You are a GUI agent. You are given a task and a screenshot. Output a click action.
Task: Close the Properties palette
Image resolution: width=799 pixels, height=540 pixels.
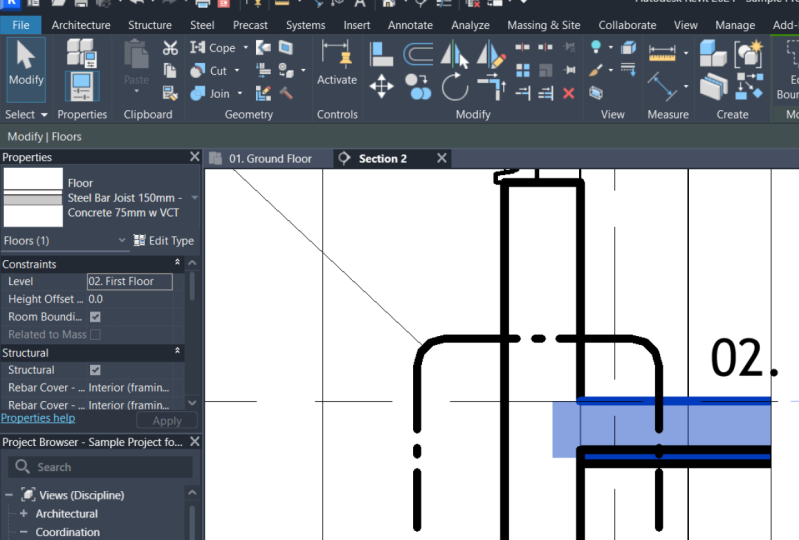(195, 156)
